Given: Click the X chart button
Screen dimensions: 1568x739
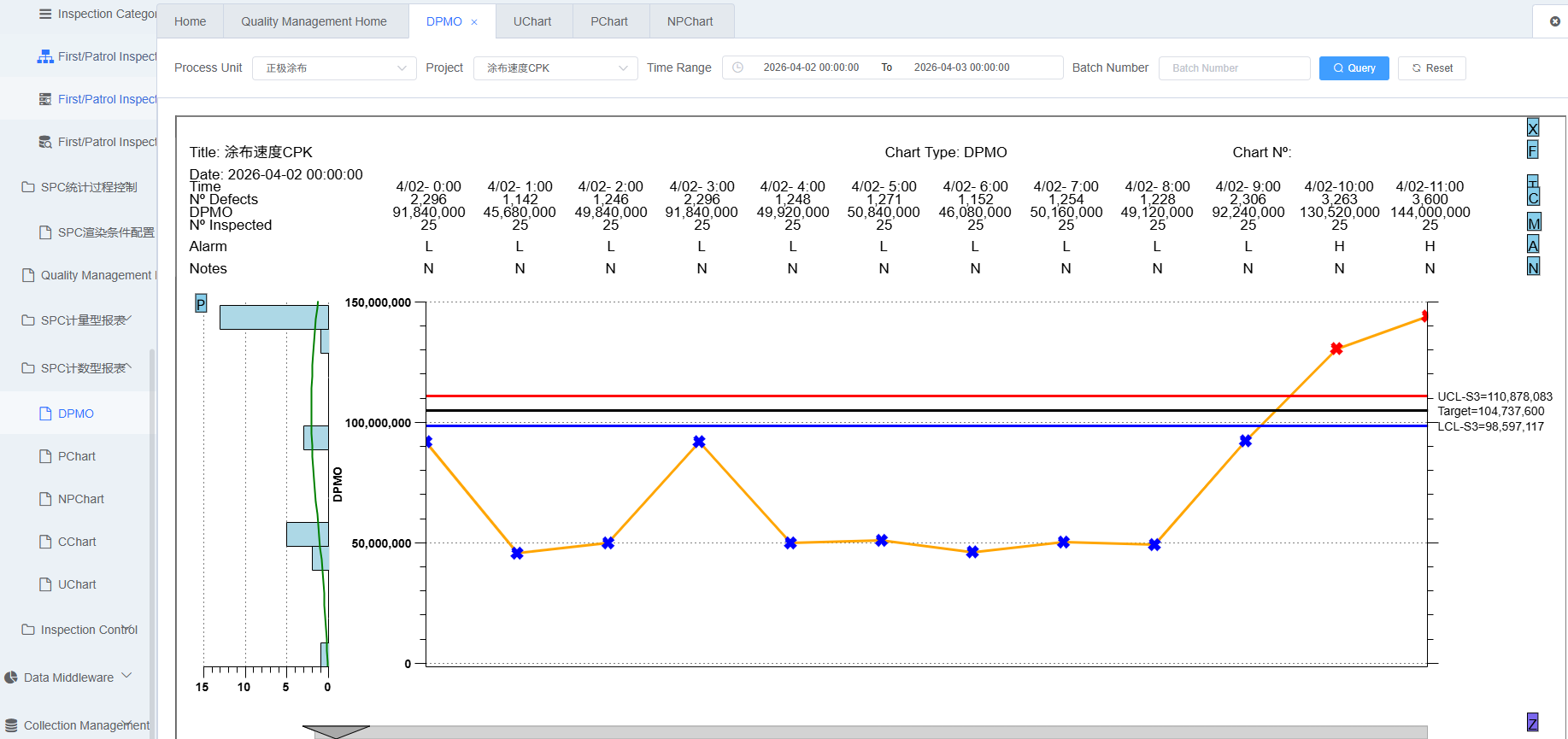Looking at the screenshot, I should tap(1533, 128).
